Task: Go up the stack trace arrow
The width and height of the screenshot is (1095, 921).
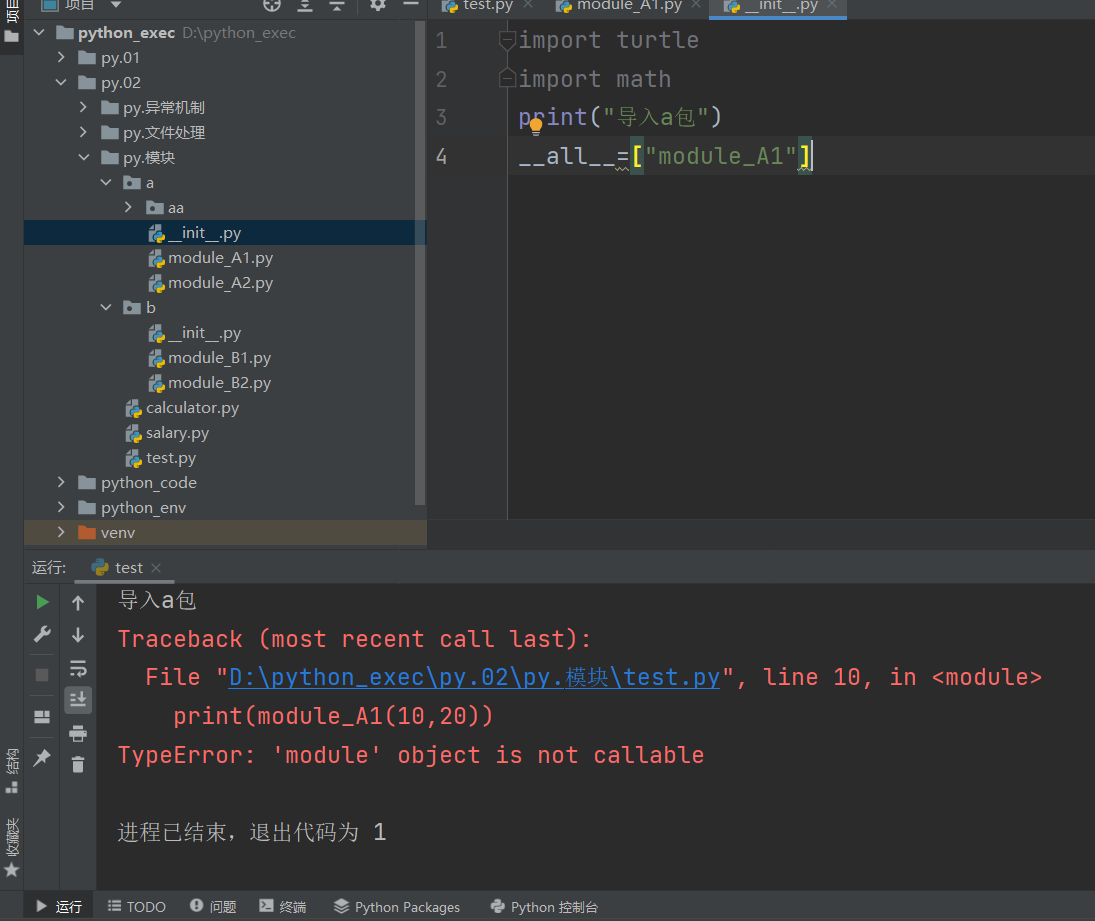Action: click(78, 603)
